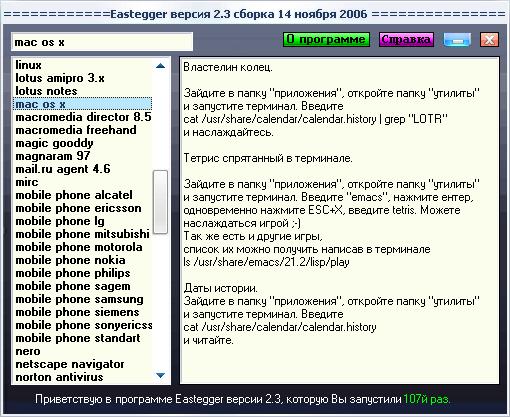The width and height of the screenshot is (510, 417).
Task: Select the highlighted 'mac os x' entry
Action: point(82,104)
